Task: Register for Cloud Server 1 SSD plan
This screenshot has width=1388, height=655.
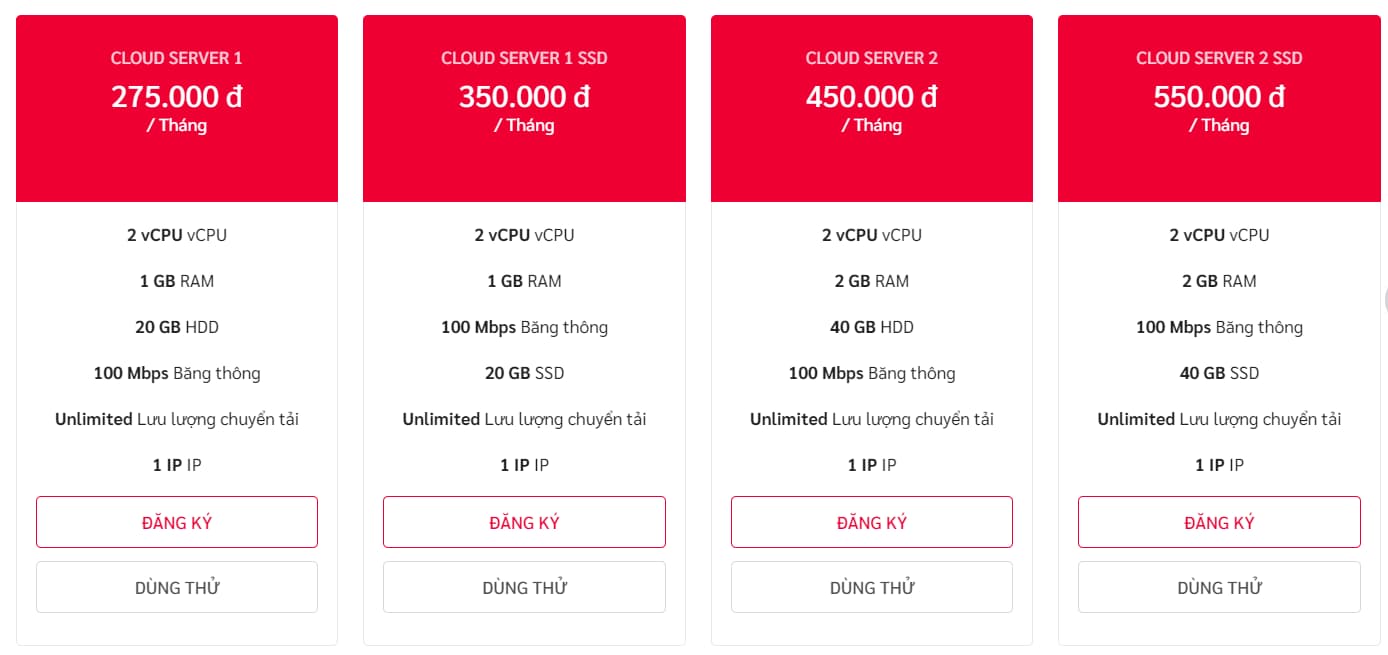Action: (524, 522)
